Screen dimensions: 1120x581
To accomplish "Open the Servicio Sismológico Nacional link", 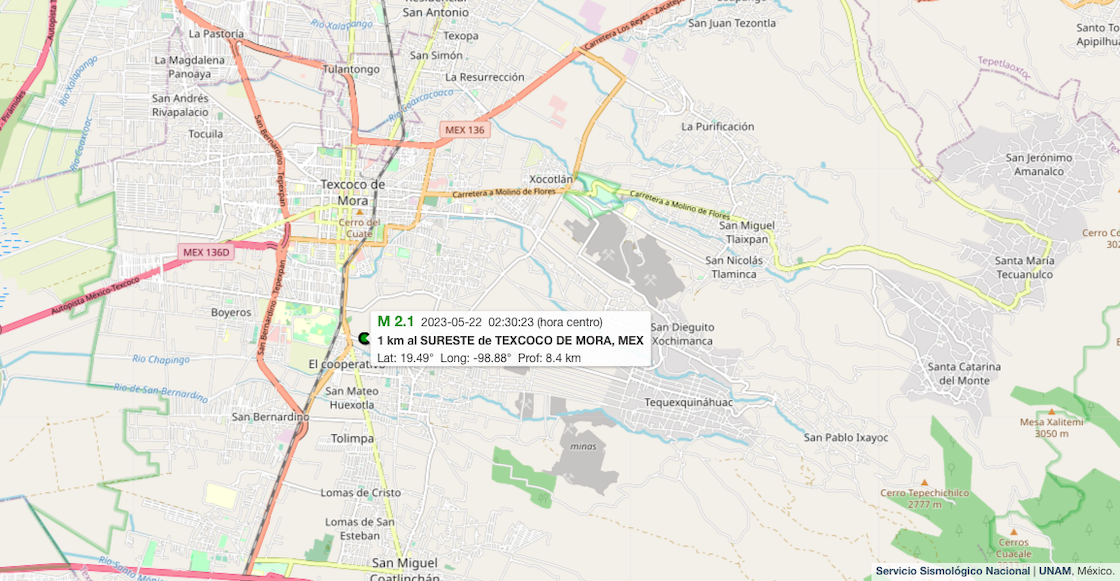I will click(x=953, y=571).
